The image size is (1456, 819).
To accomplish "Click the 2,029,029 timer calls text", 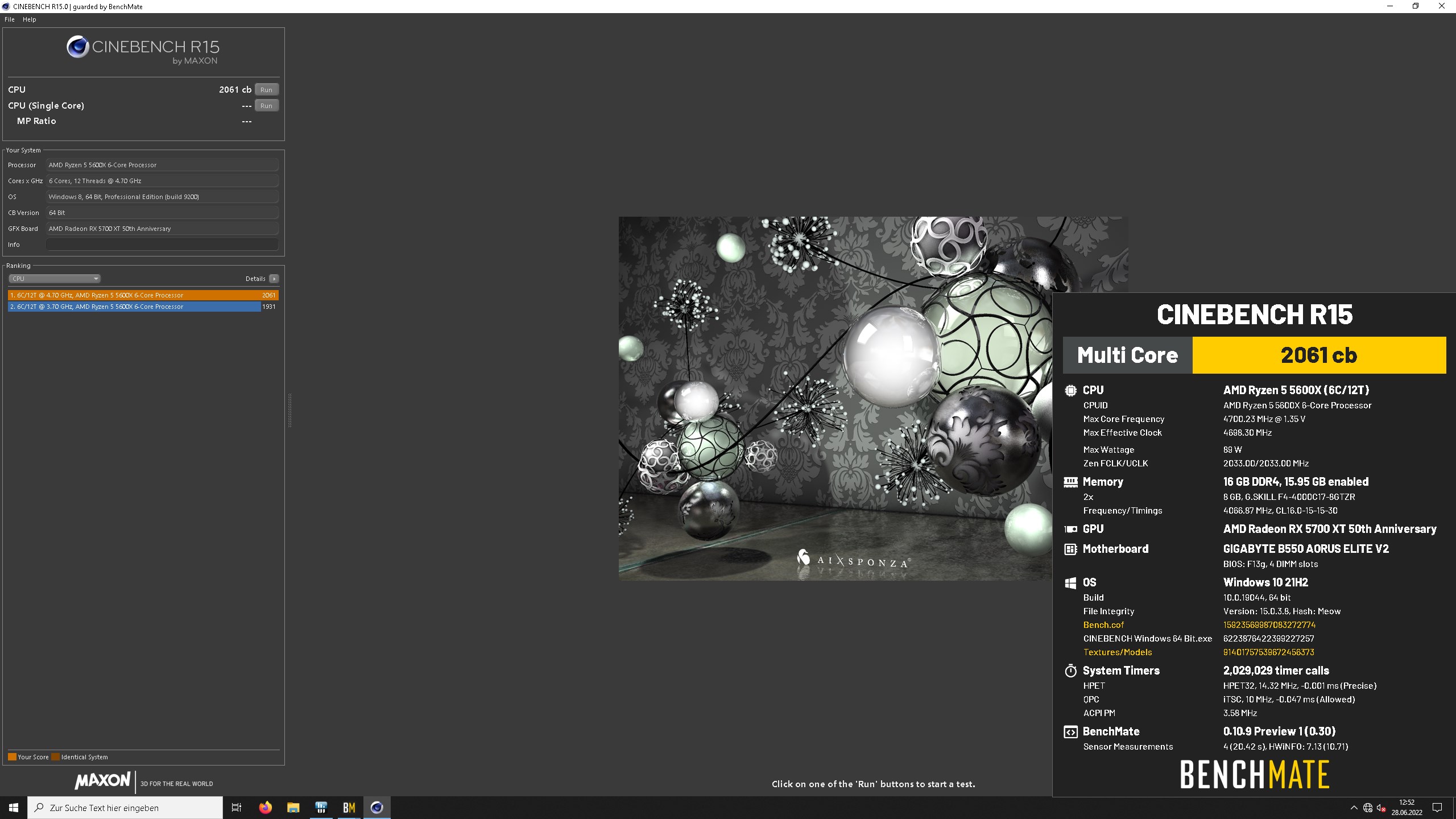I will point(1276,671).
